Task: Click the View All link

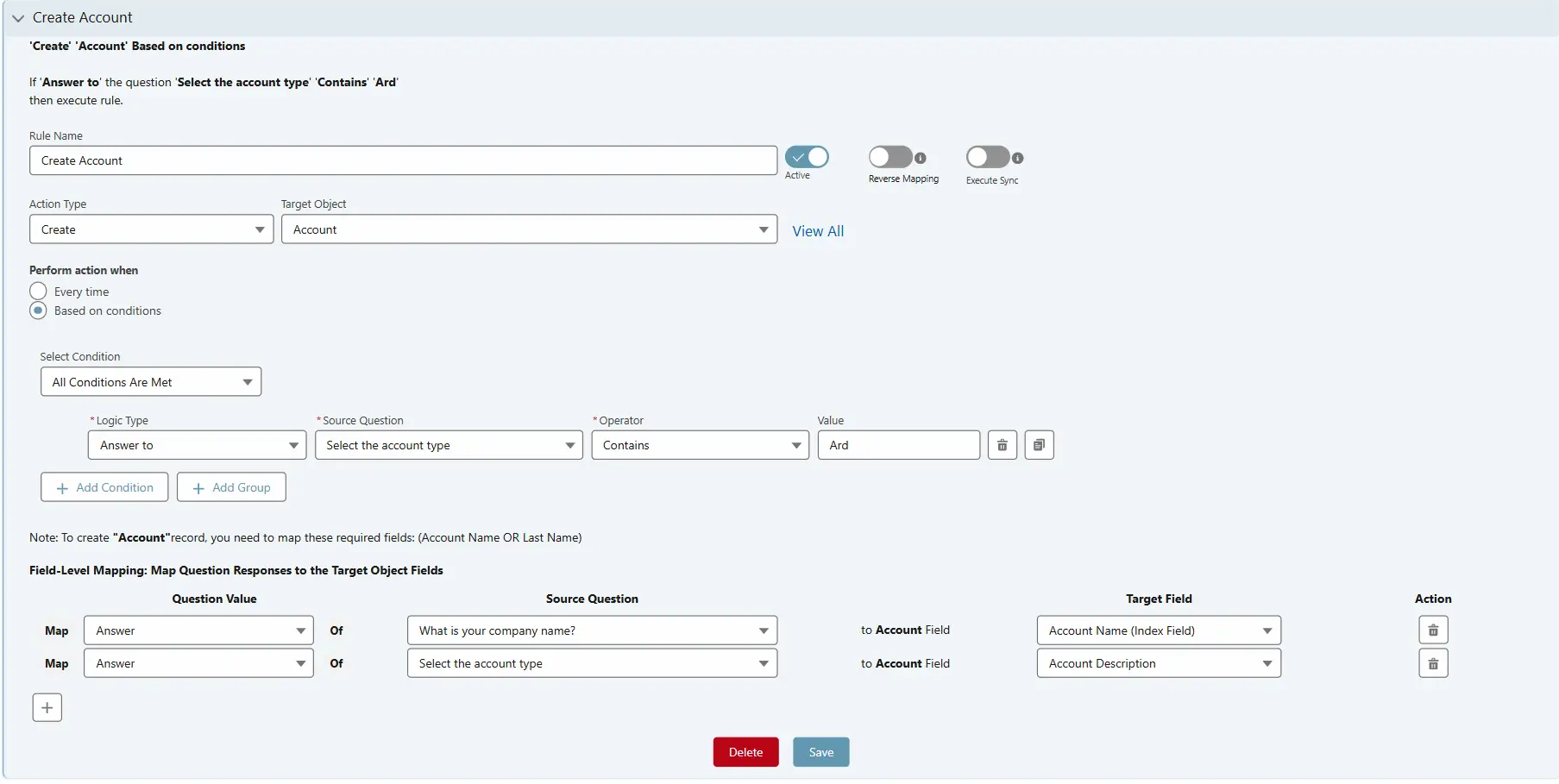Action: coord(817,230)
